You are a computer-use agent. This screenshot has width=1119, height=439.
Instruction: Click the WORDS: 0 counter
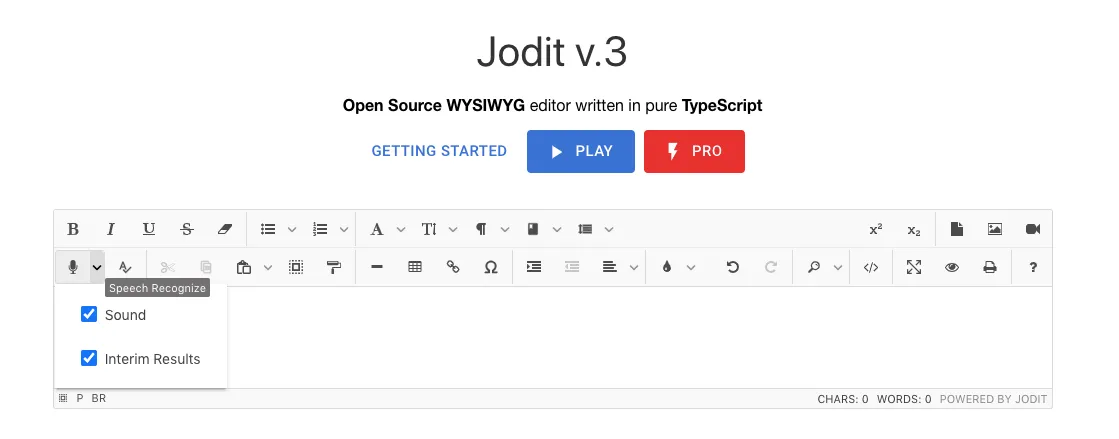coord(903,399)
